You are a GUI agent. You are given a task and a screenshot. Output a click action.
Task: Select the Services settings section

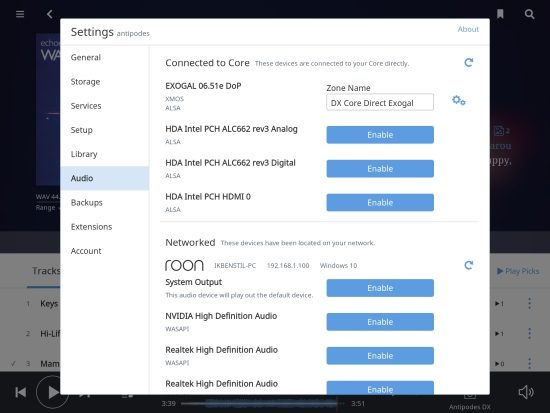tap(105, 106)
